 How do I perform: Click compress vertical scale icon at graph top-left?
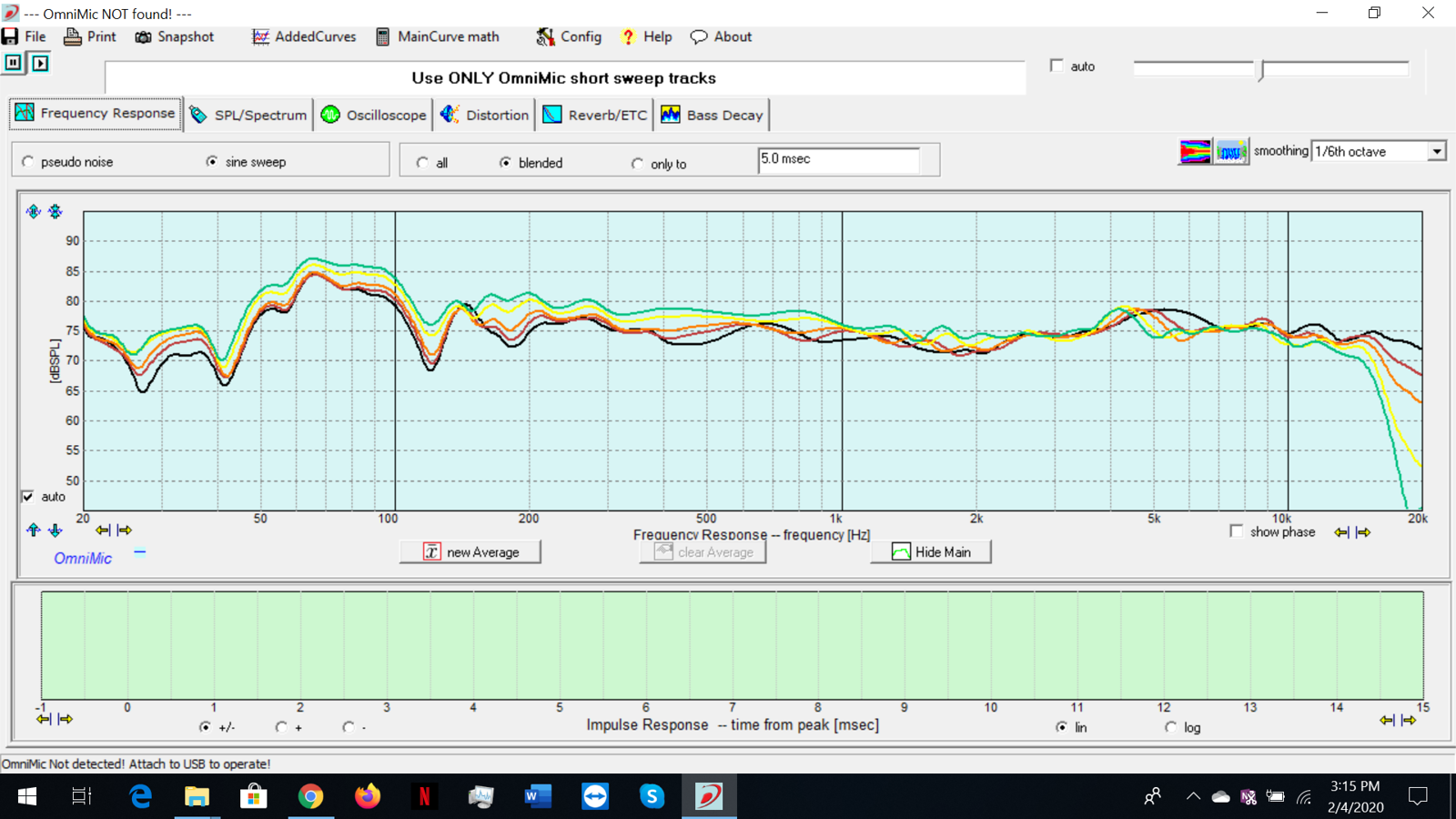click(x=56, y=211)
